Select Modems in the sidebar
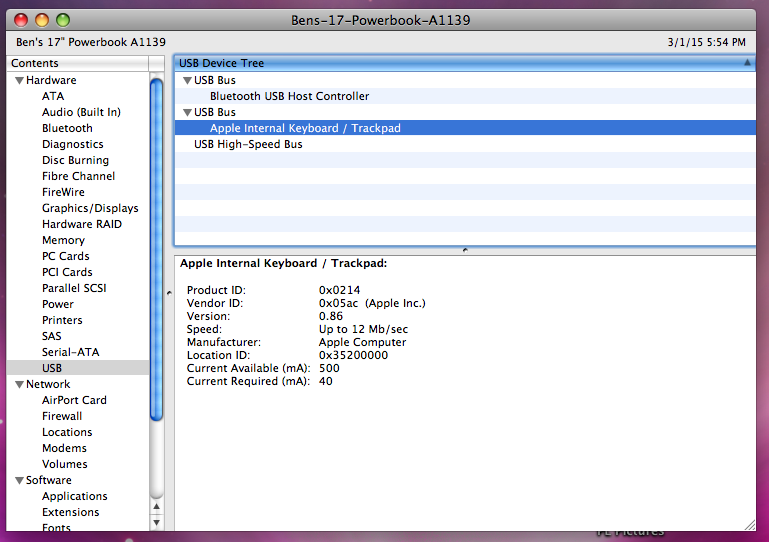 click(x=64, y=448)
